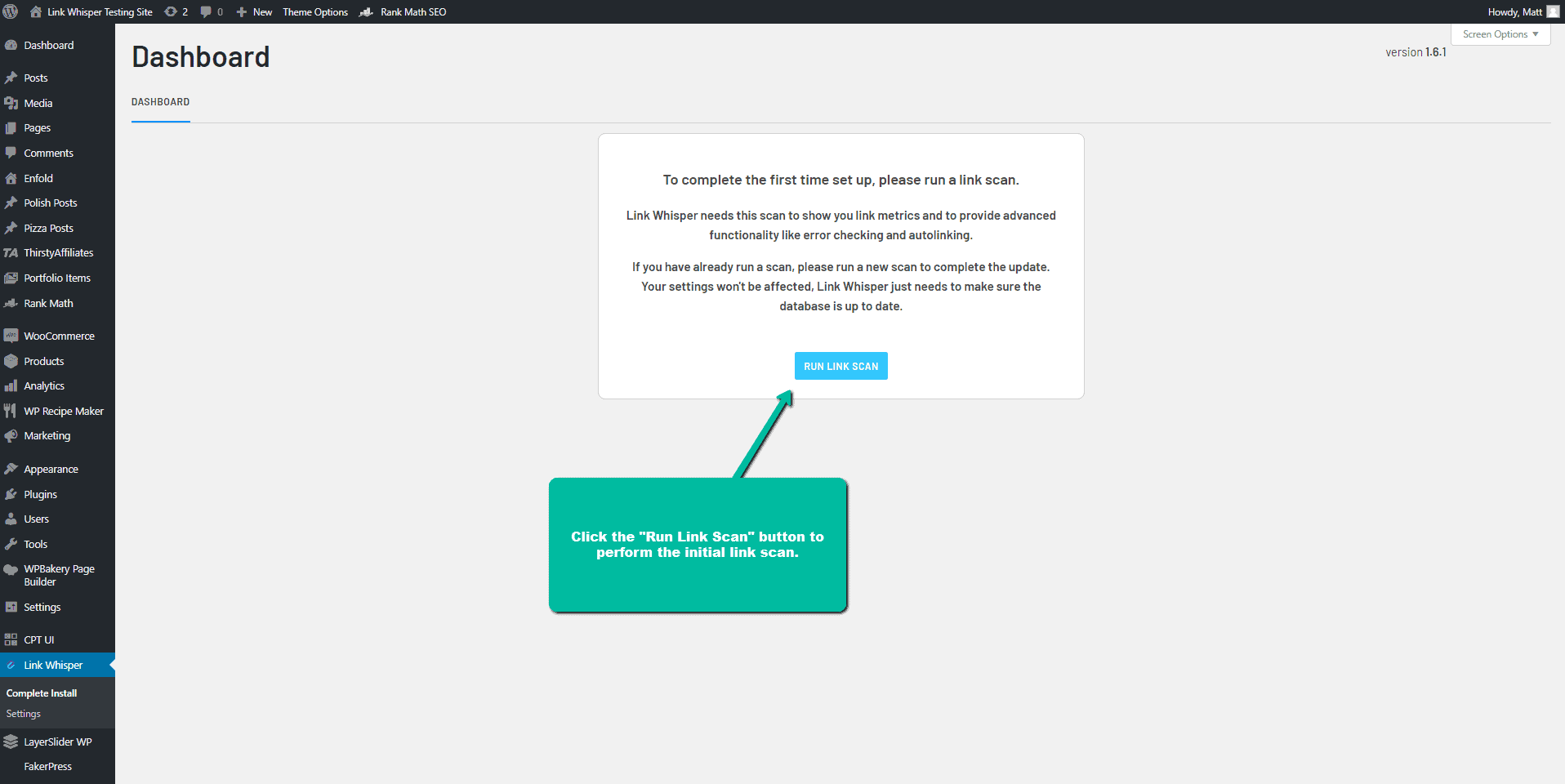Click the ThirstyAffiliates sidebar icon
Screen dimensions: 1565x784
11,252
